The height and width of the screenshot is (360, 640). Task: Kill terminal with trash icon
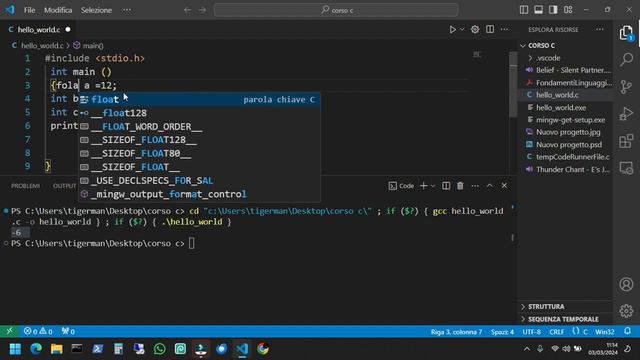tap(460, 186)
